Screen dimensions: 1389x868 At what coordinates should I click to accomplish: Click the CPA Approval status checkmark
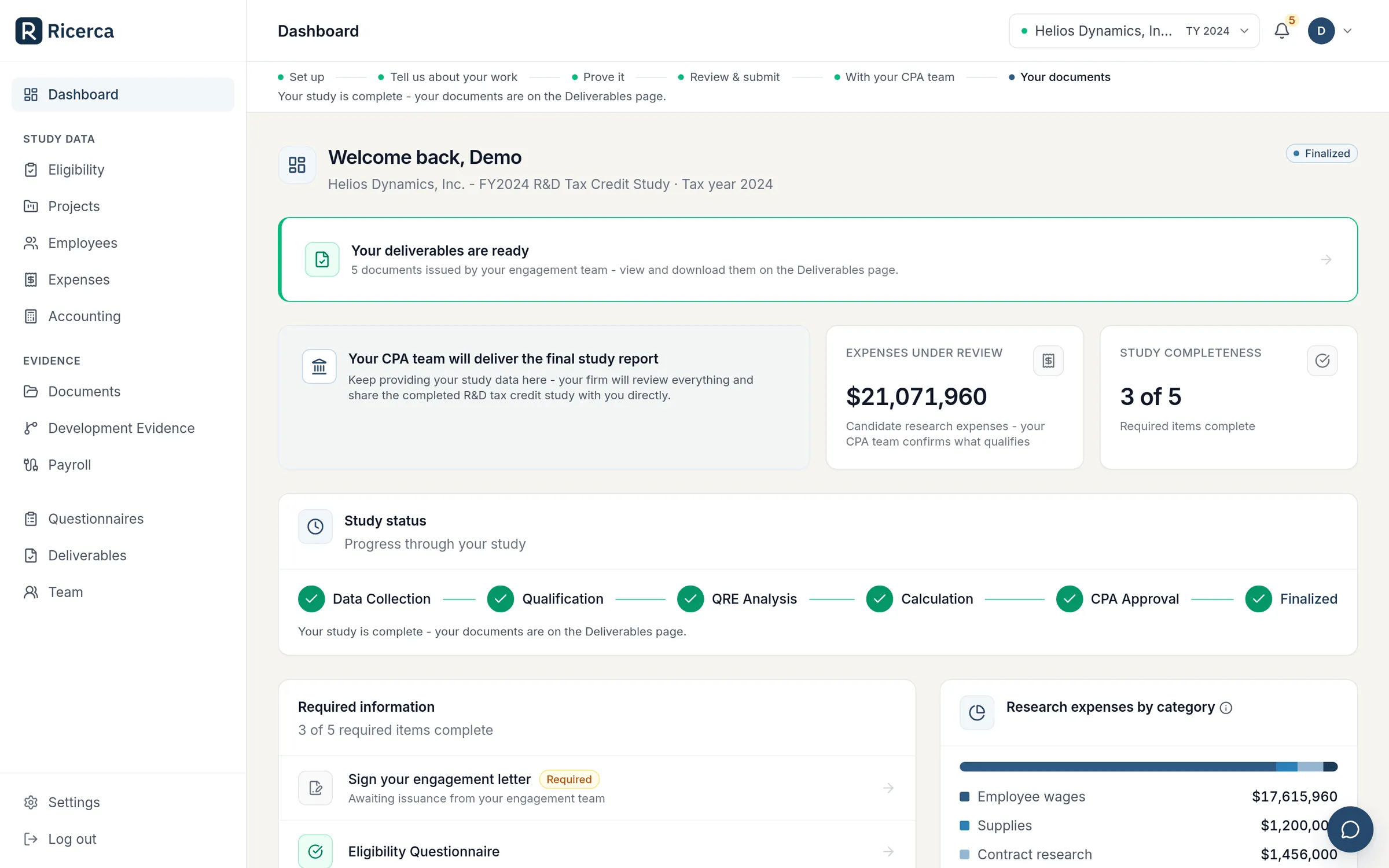click(x=1069, y=599)
